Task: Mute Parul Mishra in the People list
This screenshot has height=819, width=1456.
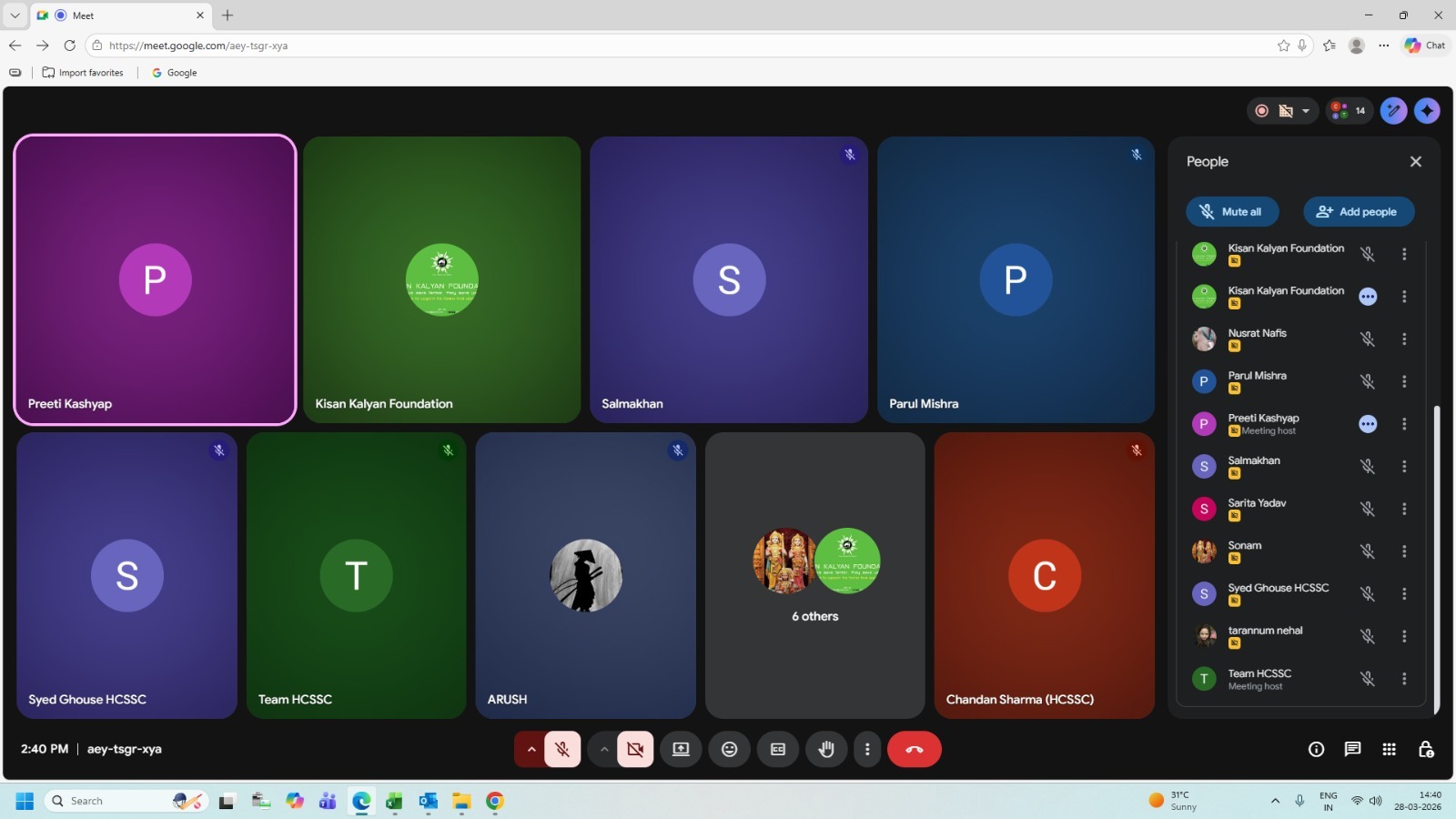Action: (x=1367, y=381)
